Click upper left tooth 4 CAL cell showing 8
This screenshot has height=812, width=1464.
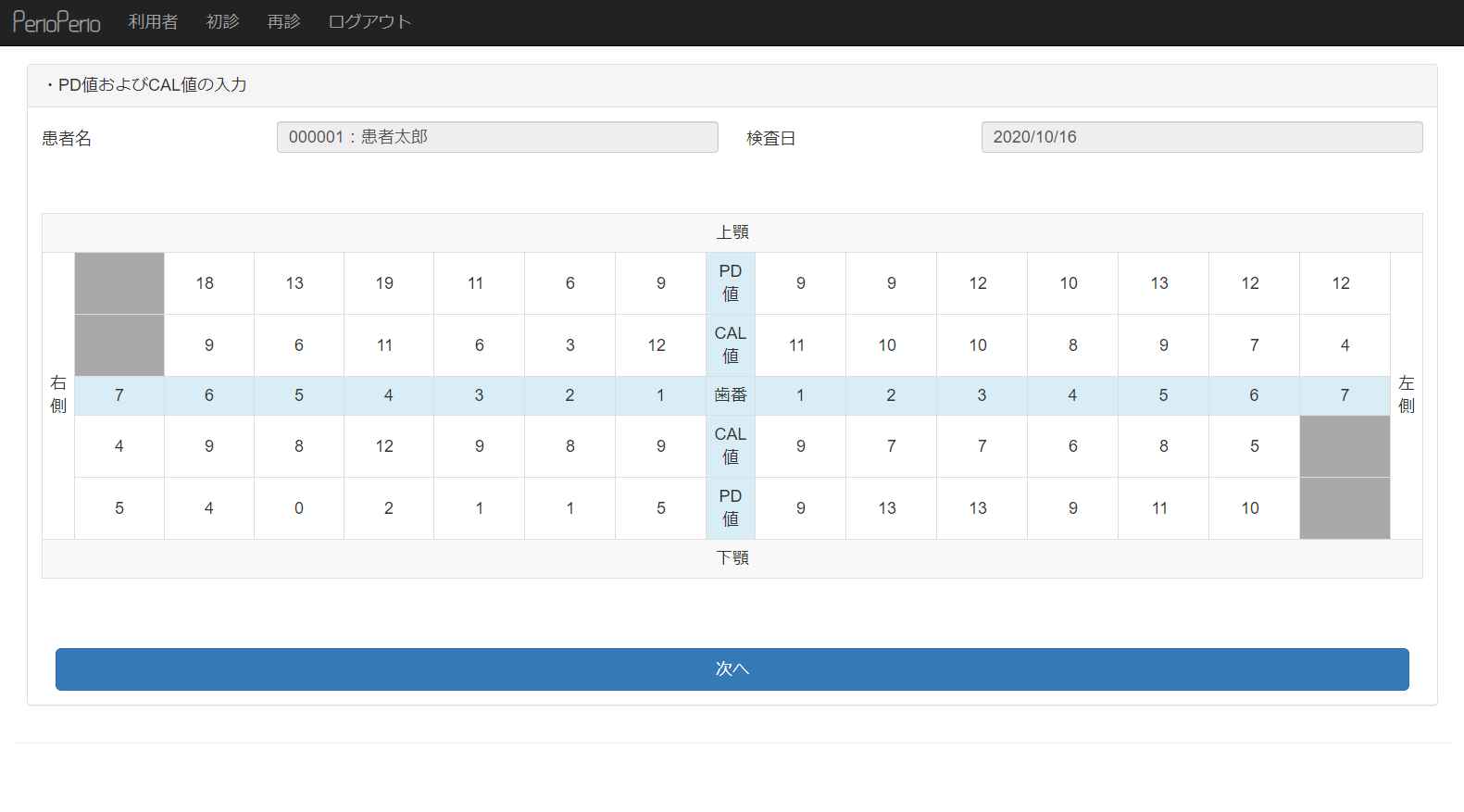[x=1072, y=345]
